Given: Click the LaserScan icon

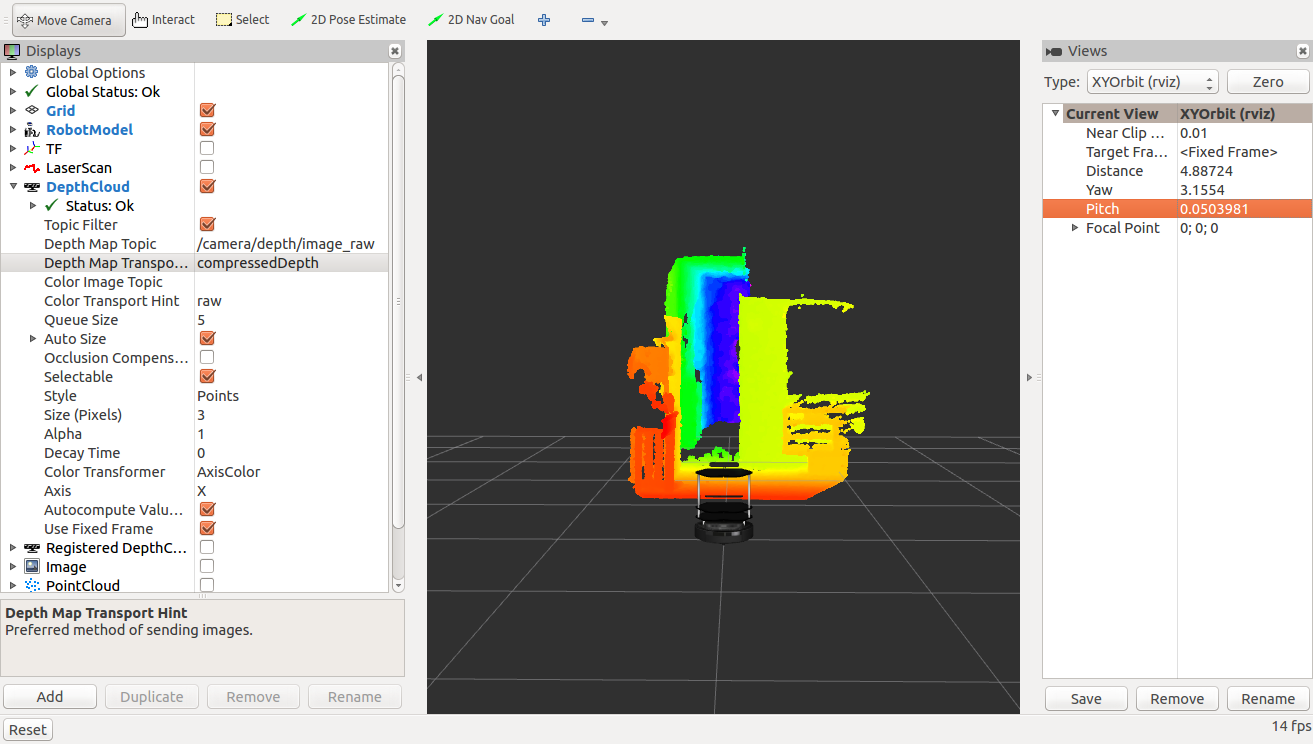Looking at the screenshot, I should coord(32,167).
